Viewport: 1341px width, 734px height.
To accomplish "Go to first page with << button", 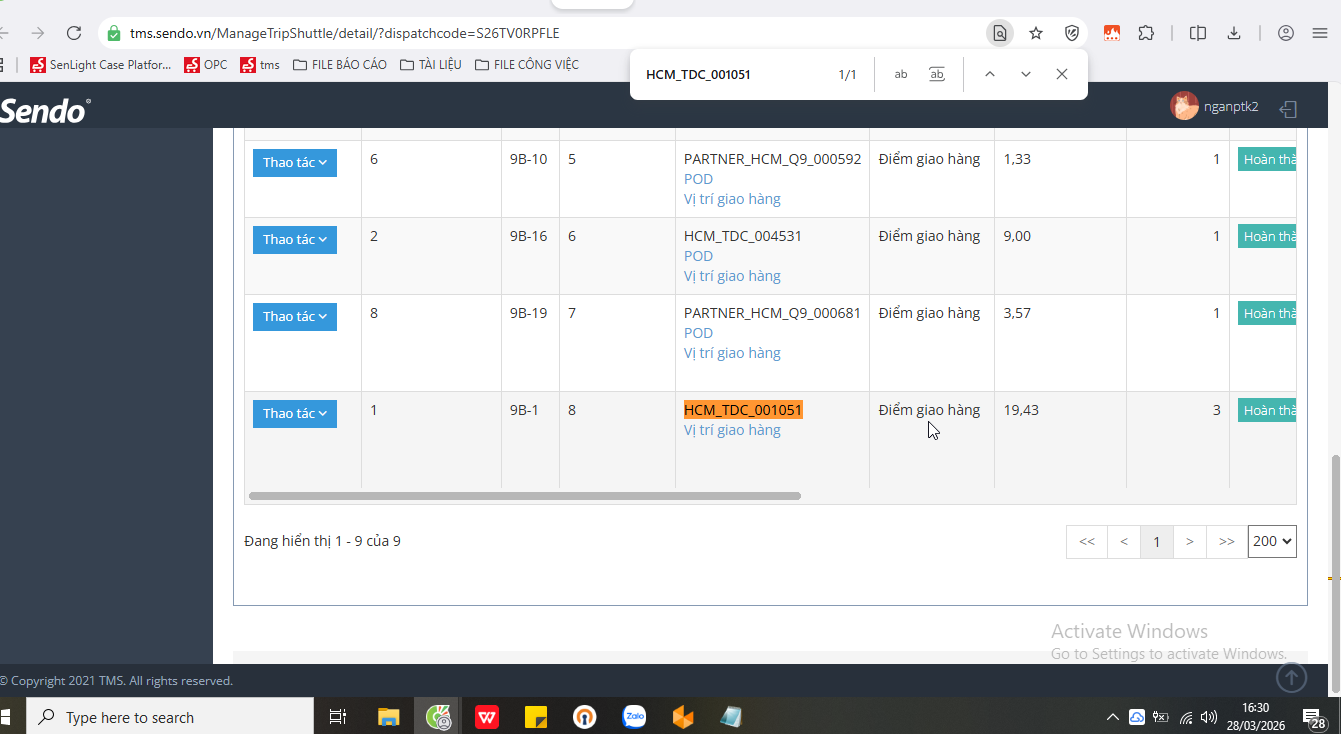I will click(x=1087, y=542).
